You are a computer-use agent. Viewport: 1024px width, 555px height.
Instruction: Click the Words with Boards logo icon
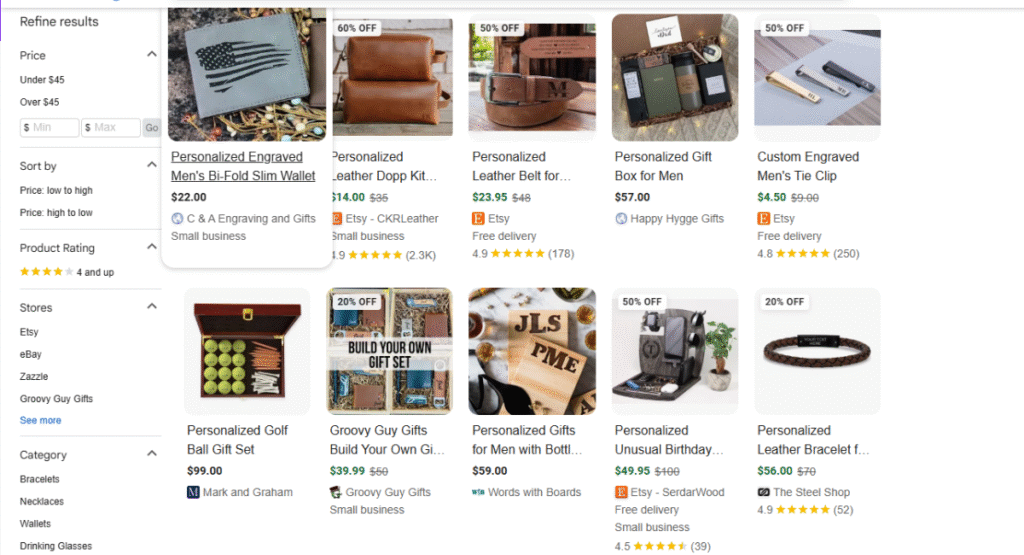tap(478, 492)
